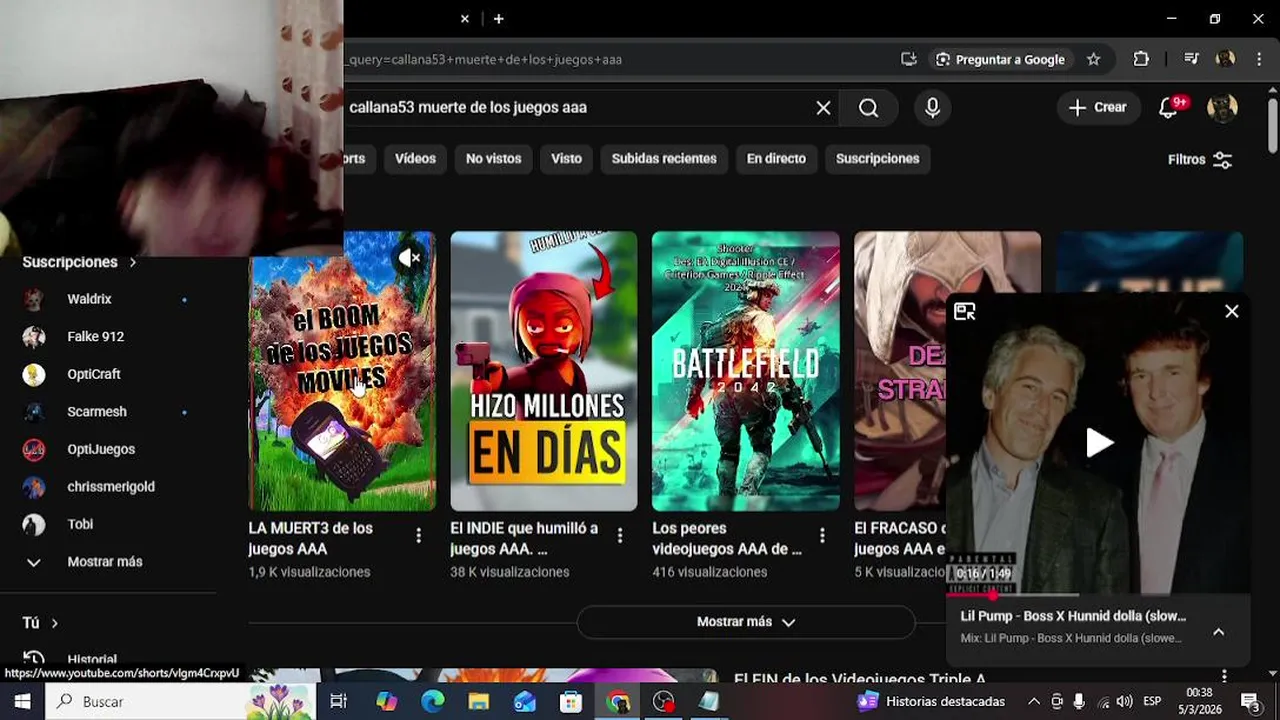Expand the miniplayer to full view
The height and width of the screenshot is (720, 1280).
[x=965, y=312]
